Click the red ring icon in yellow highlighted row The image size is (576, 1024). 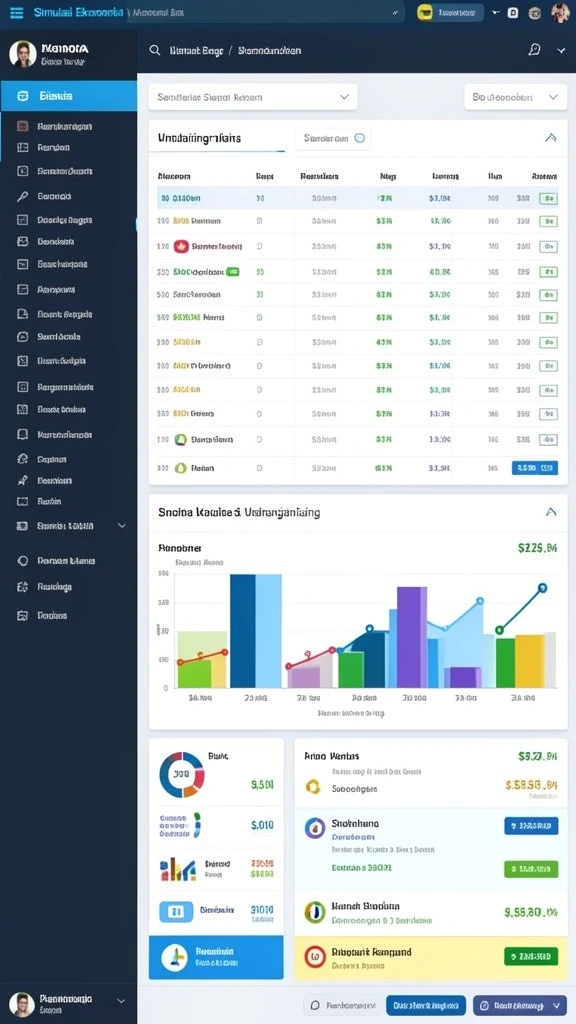(x=315, y=957)
